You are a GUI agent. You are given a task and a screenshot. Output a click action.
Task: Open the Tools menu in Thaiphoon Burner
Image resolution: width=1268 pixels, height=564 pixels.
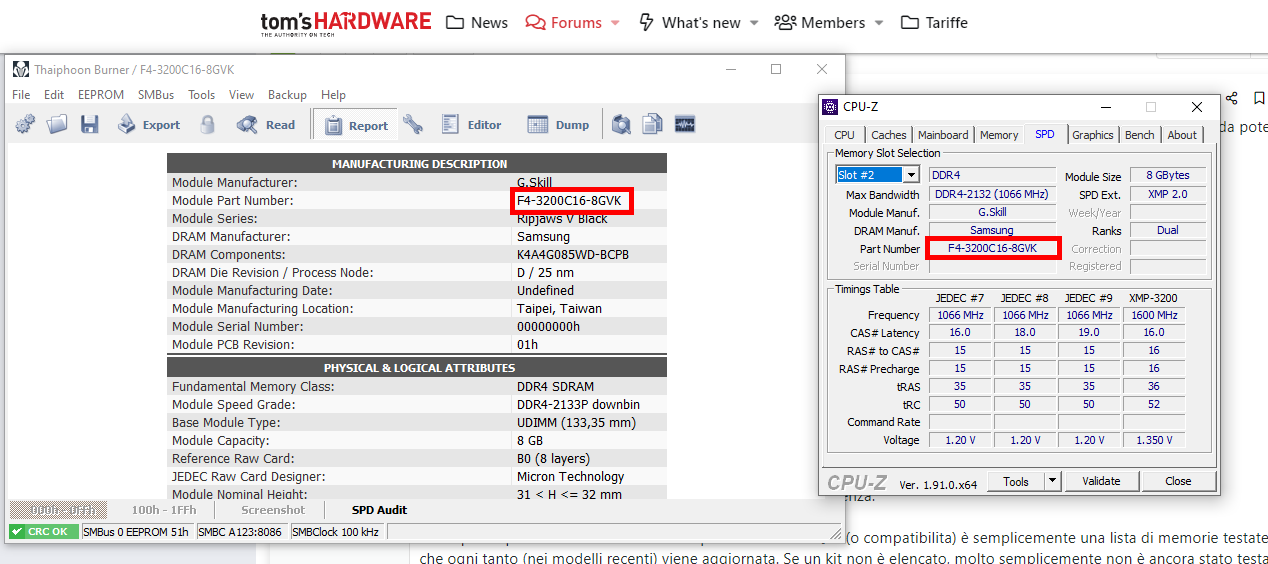[x=202, y=95]
